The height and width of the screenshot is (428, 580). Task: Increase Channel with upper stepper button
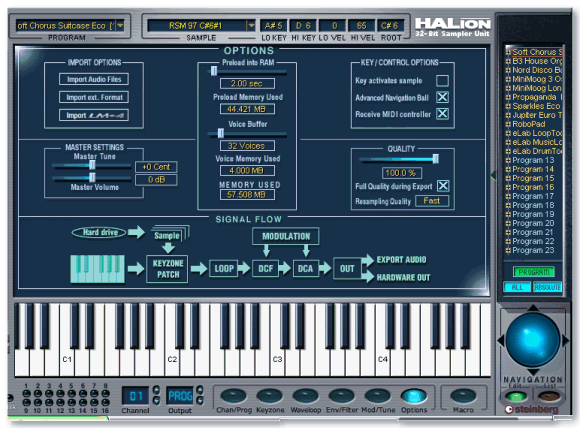[156, 390]
